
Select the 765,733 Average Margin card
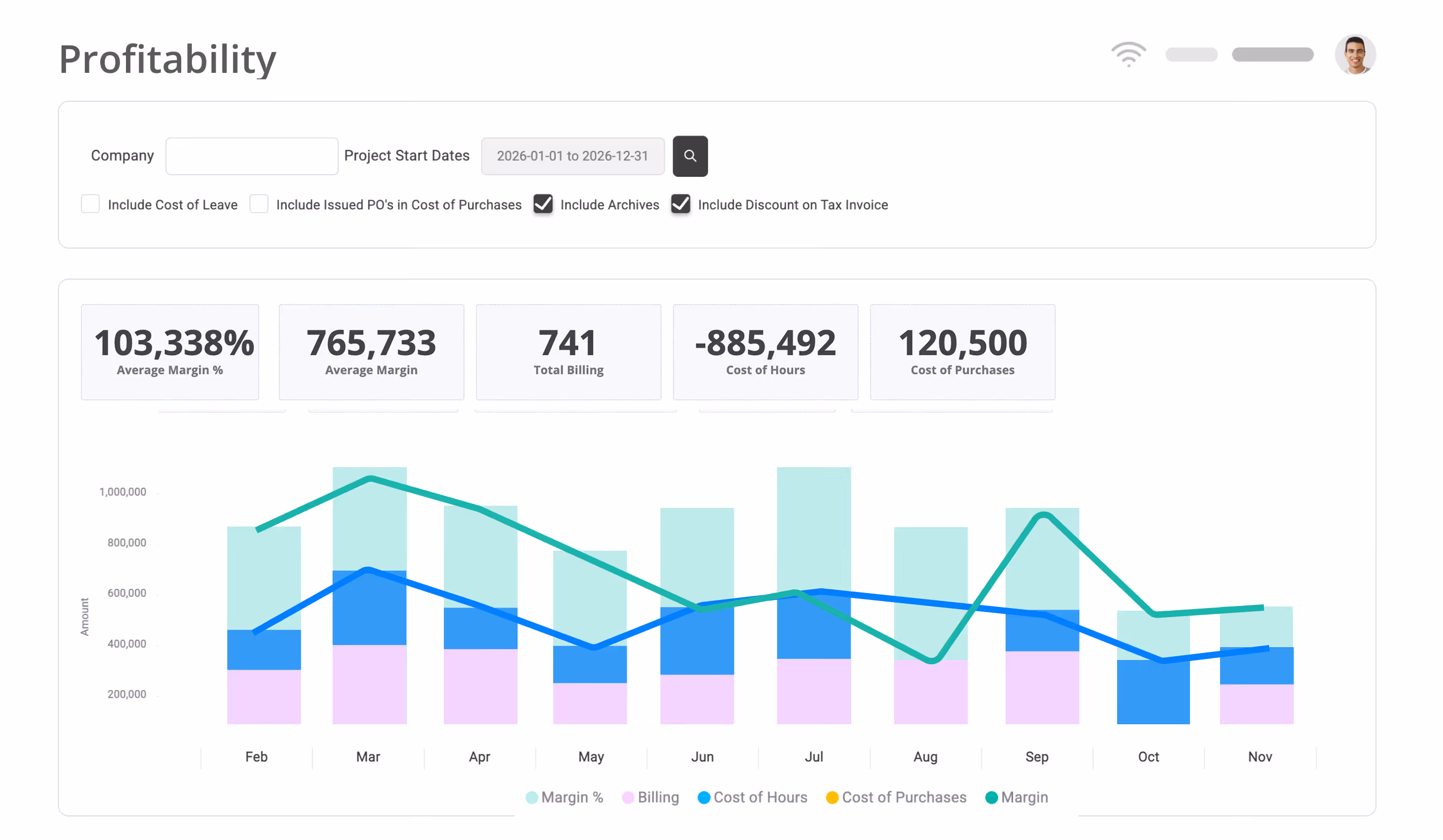[371, 352]
